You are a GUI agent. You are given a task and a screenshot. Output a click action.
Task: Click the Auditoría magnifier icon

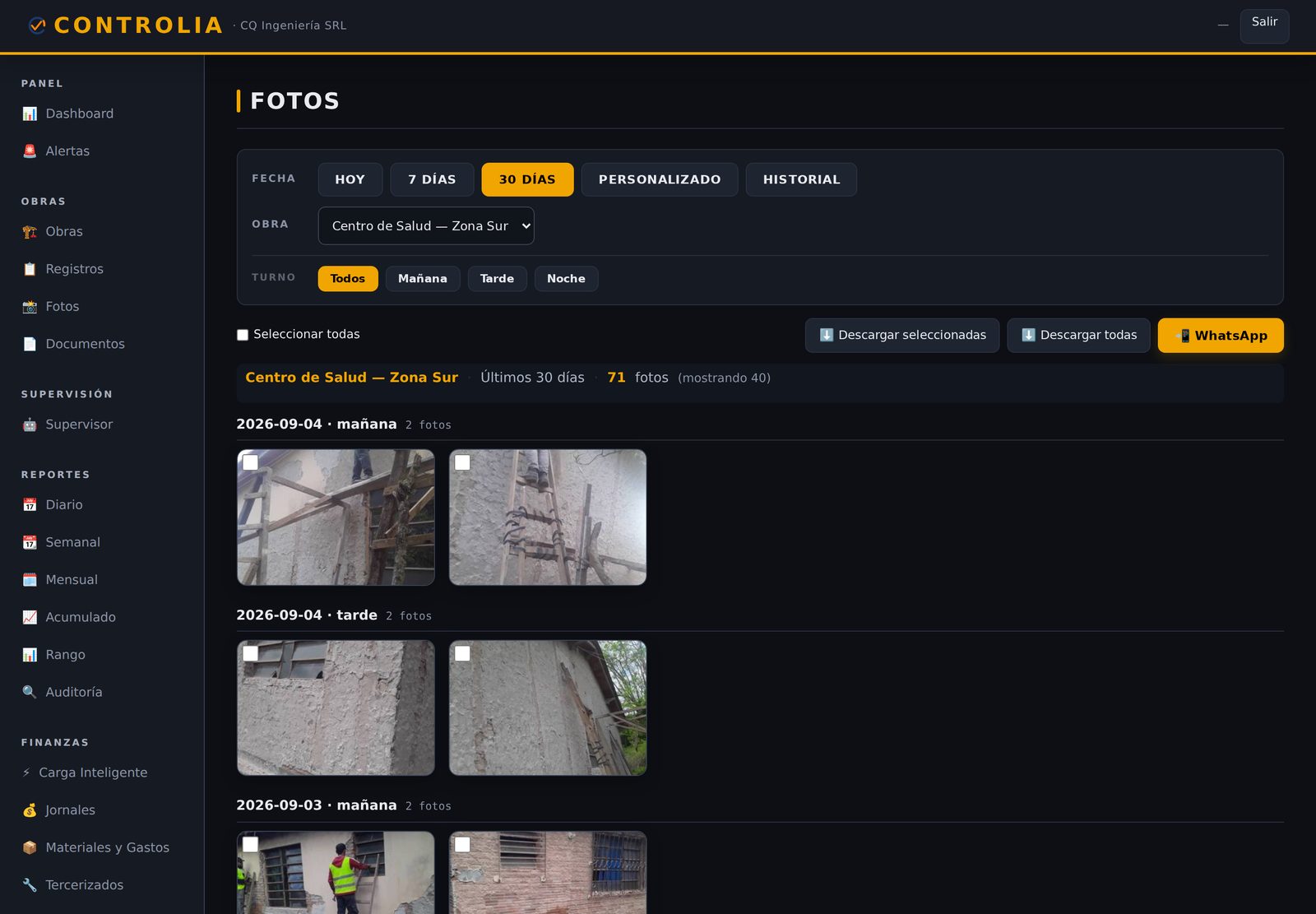[30, 692]
